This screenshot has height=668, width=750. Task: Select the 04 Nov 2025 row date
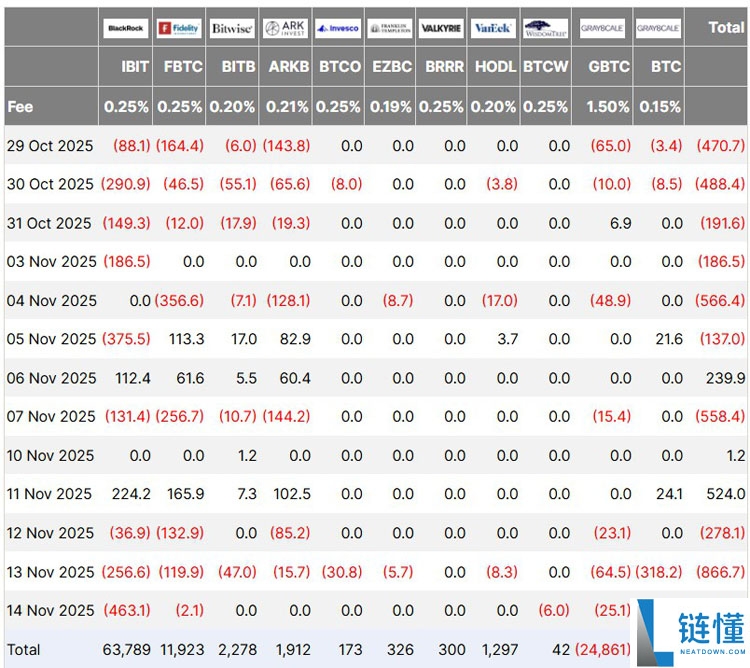52,300
